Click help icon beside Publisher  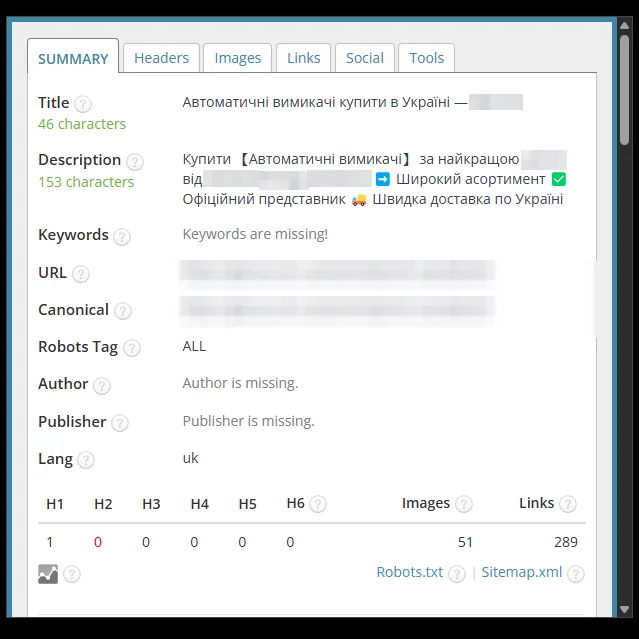[120, 423]
